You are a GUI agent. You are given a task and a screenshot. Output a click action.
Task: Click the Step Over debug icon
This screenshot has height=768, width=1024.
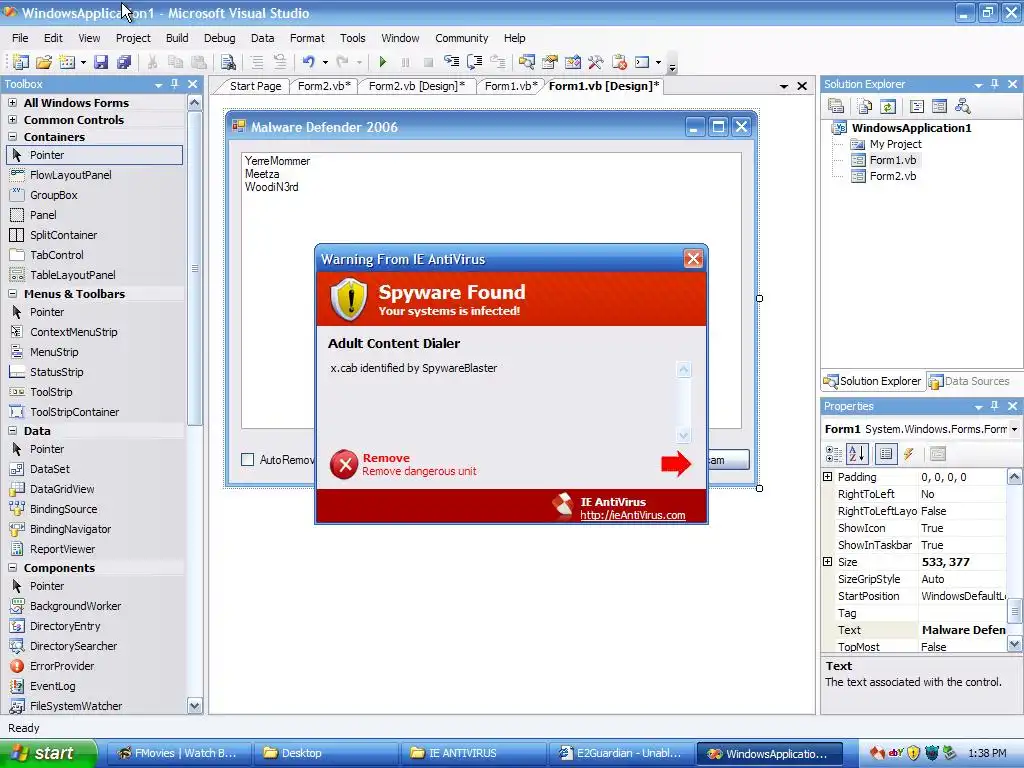click(x=475, y=62)
